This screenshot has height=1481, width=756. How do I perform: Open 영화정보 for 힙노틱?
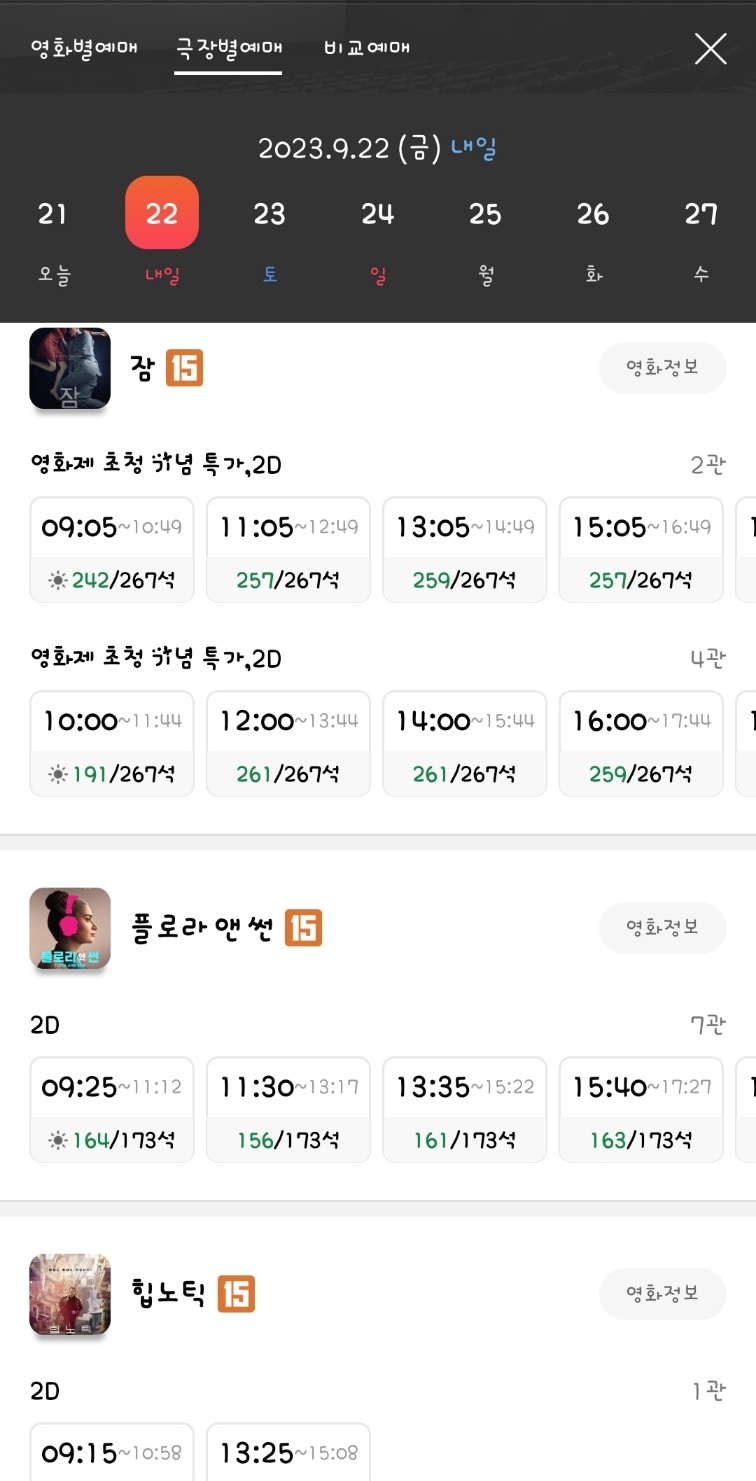click(x=662, y=1294)
